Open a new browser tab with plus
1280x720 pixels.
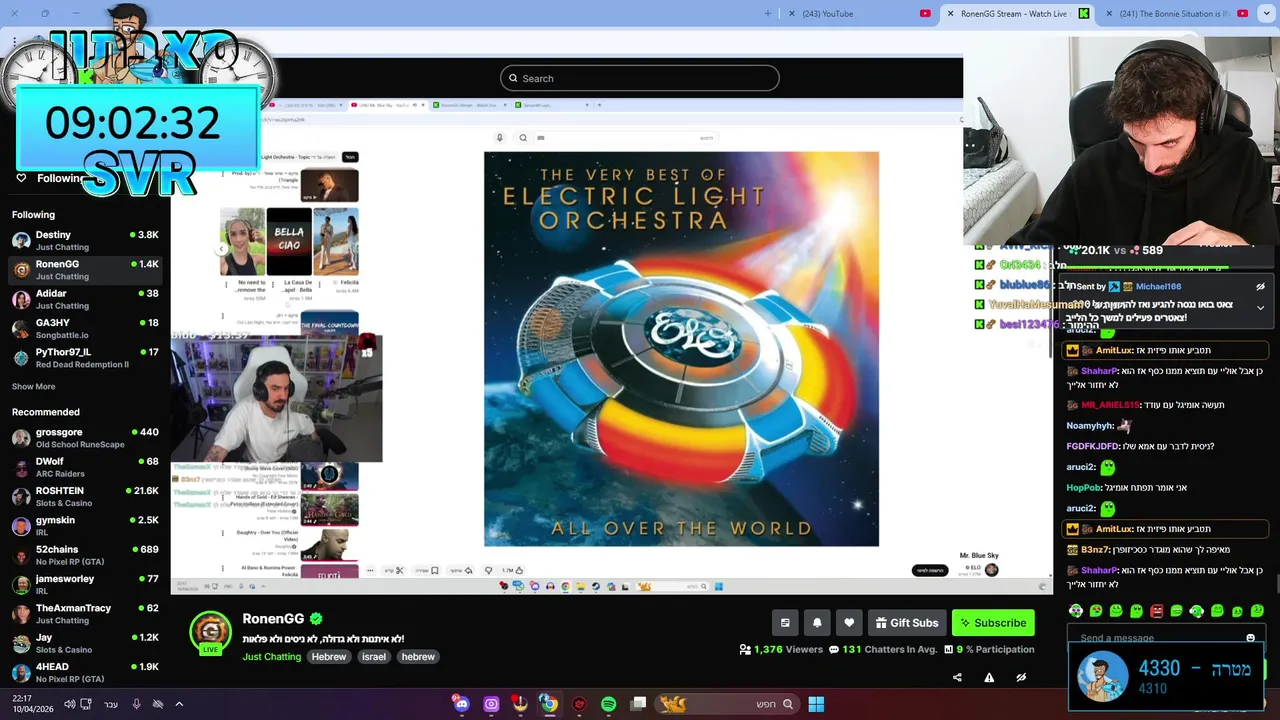768,13
